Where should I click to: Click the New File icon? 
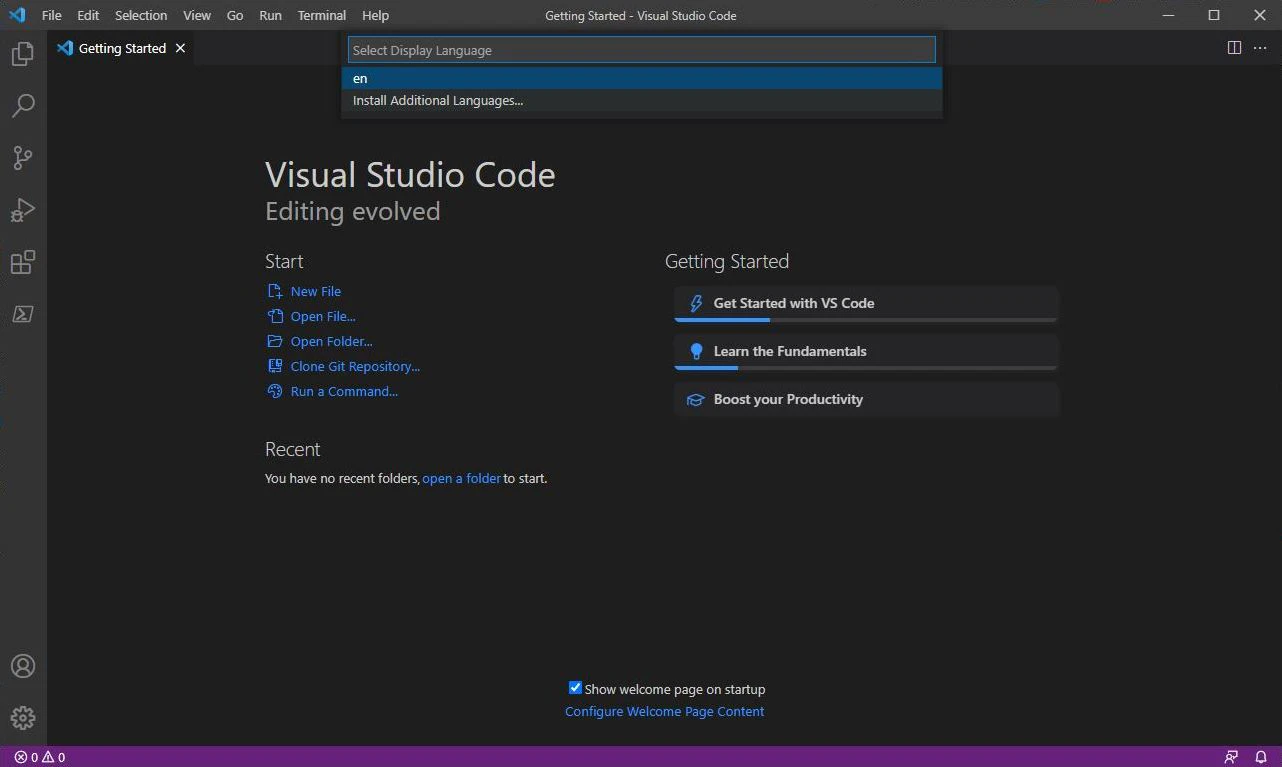275,291
